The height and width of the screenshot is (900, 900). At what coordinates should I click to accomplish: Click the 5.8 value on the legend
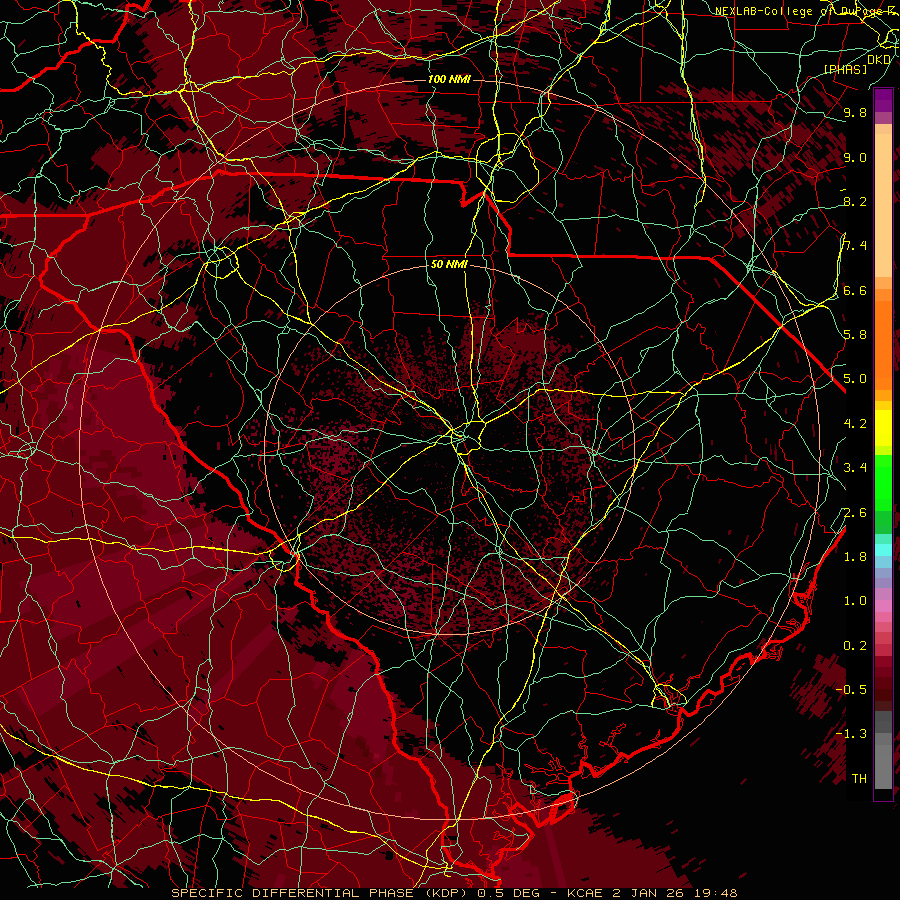[x=855, y=335]
